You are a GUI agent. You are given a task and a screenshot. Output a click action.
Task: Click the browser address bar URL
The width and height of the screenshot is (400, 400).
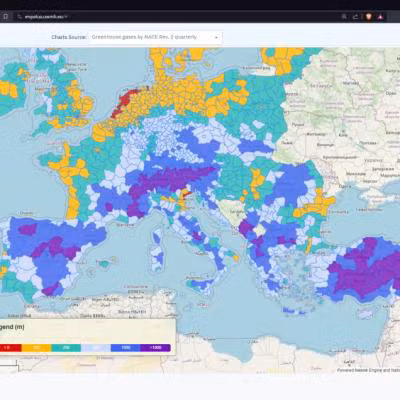45,16
